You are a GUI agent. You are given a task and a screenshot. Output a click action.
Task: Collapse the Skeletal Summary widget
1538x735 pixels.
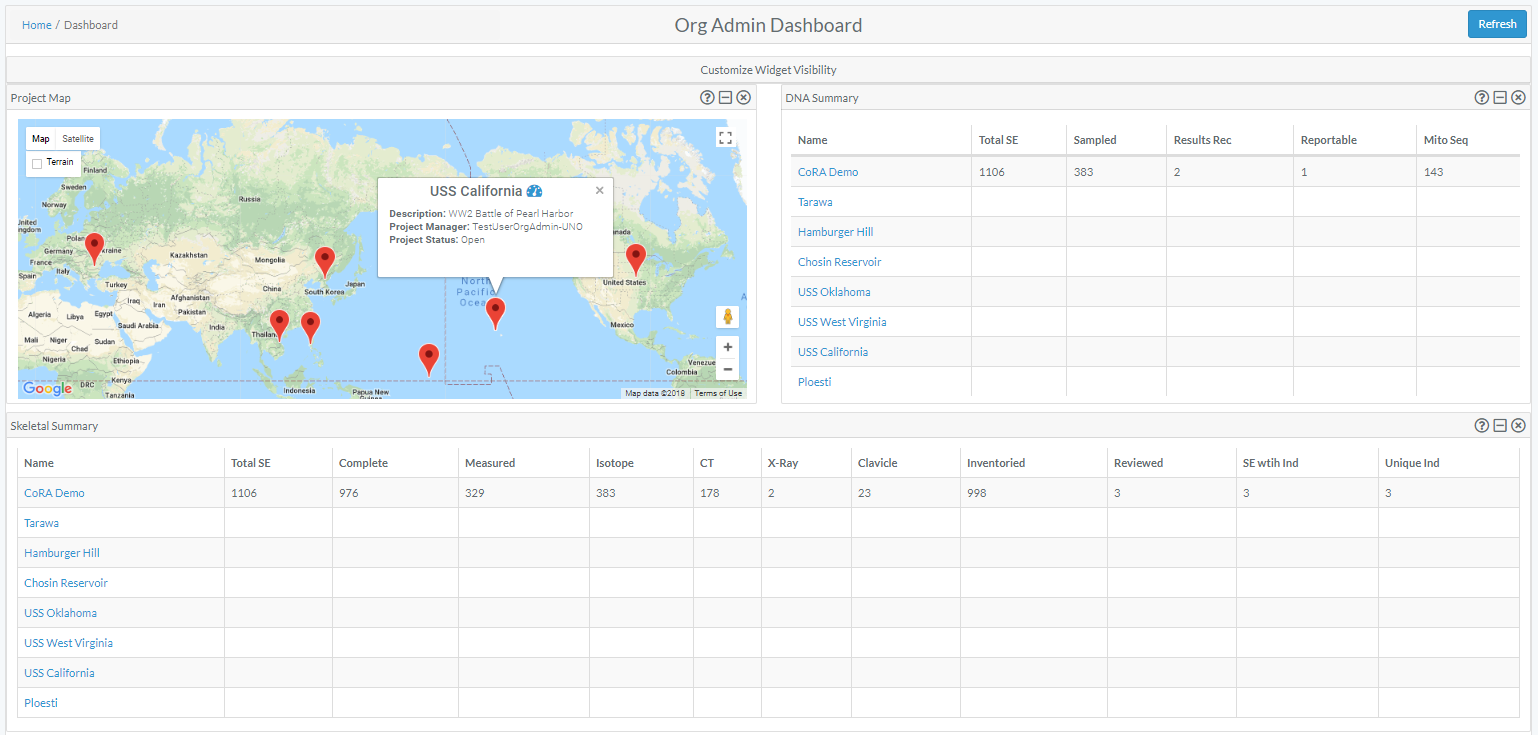point(1500,426)
